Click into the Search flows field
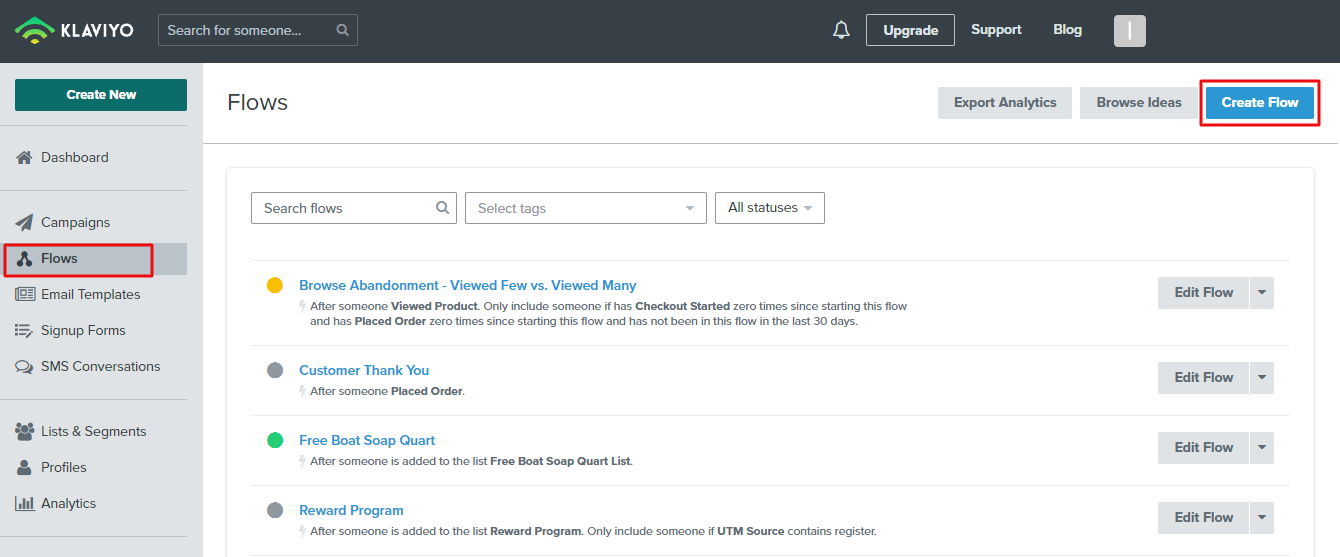The image size is (1340, 557). coord(345,208)
